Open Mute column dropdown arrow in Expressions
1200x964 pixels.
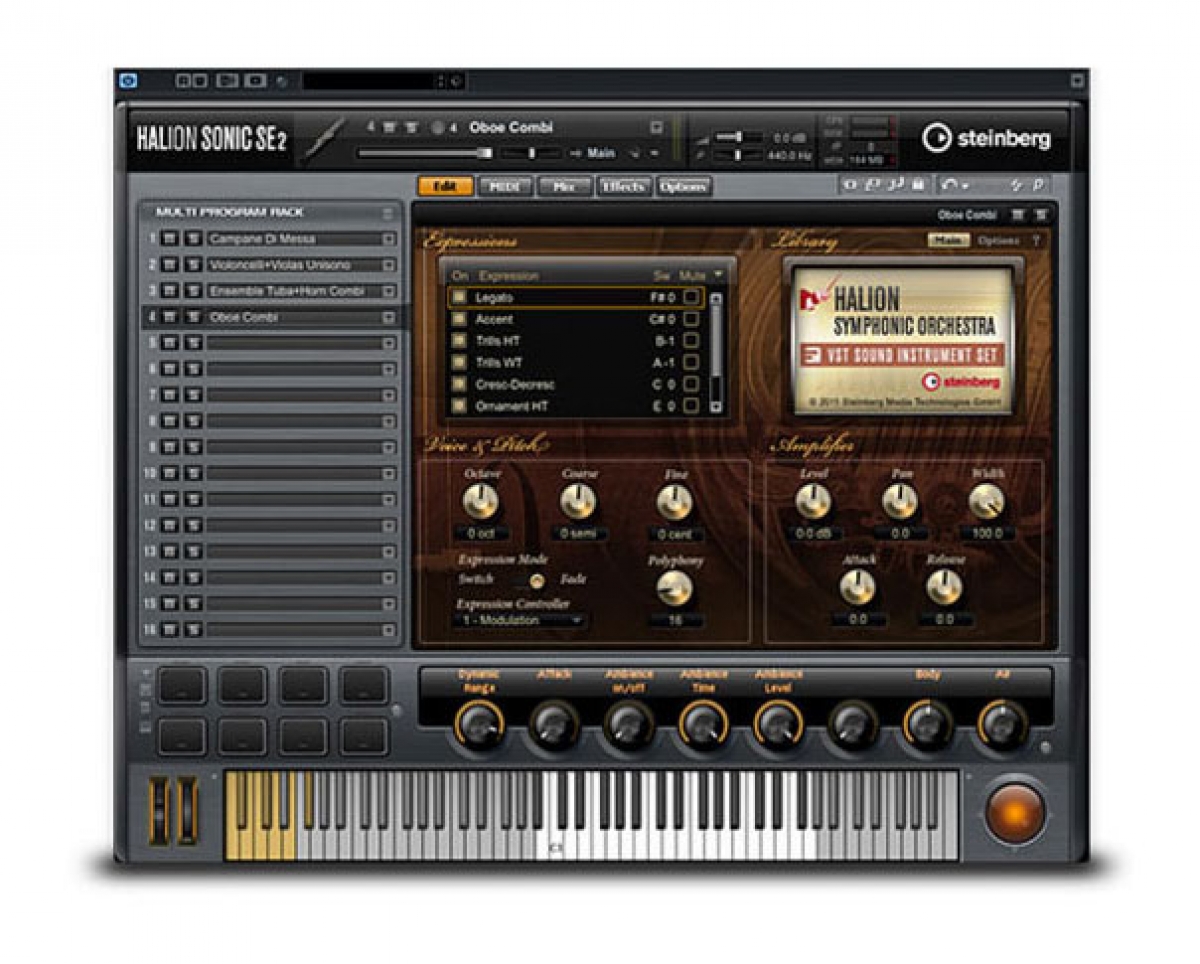tap(718, 274)
